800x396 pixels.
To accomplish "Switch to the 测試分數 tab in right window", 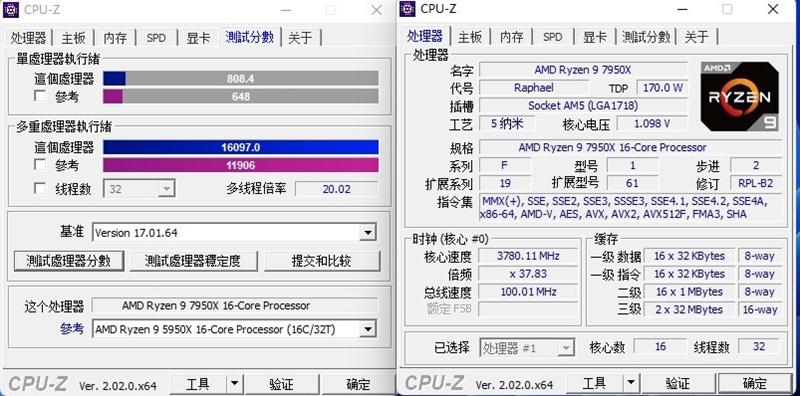I will 646,37.
